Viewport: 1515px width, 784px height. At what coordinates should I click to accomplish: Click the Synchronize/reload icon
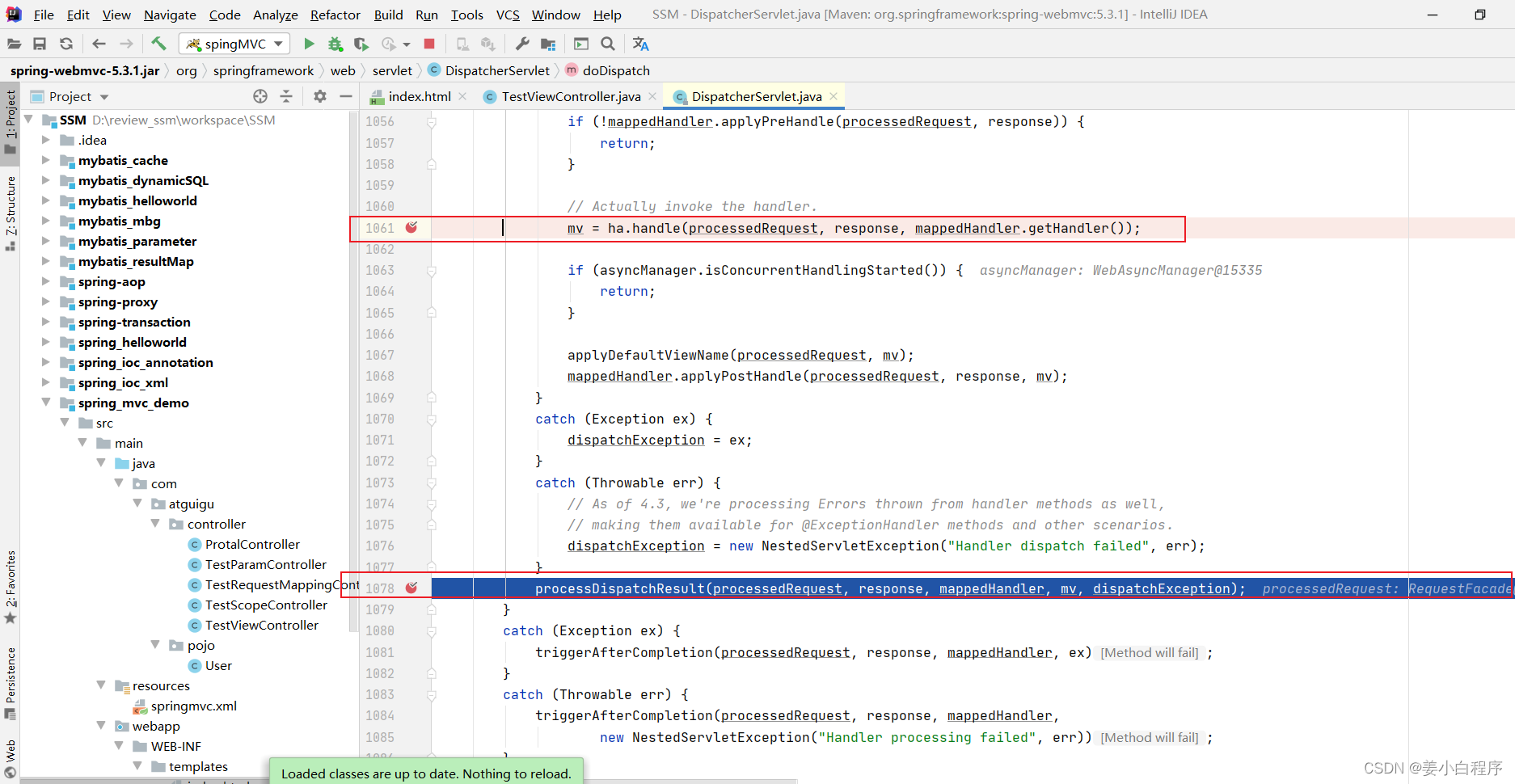(66, 44)
